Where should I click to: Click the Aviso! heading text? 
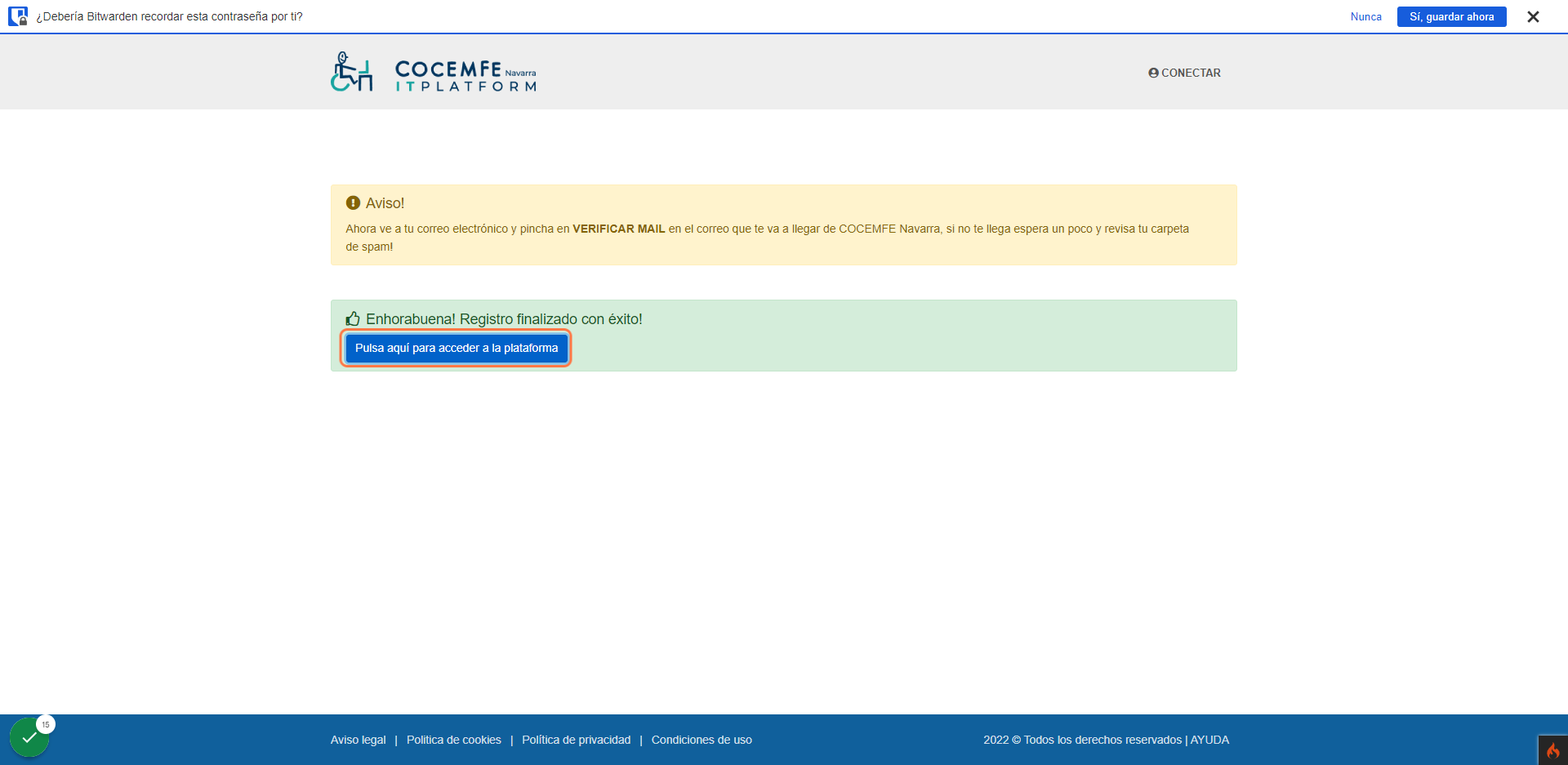(385, 203)
